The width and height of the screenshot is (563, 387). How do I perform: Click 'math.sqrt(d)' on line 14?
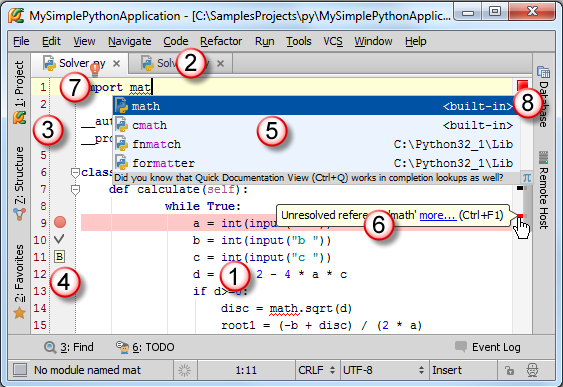coord(311,308)
